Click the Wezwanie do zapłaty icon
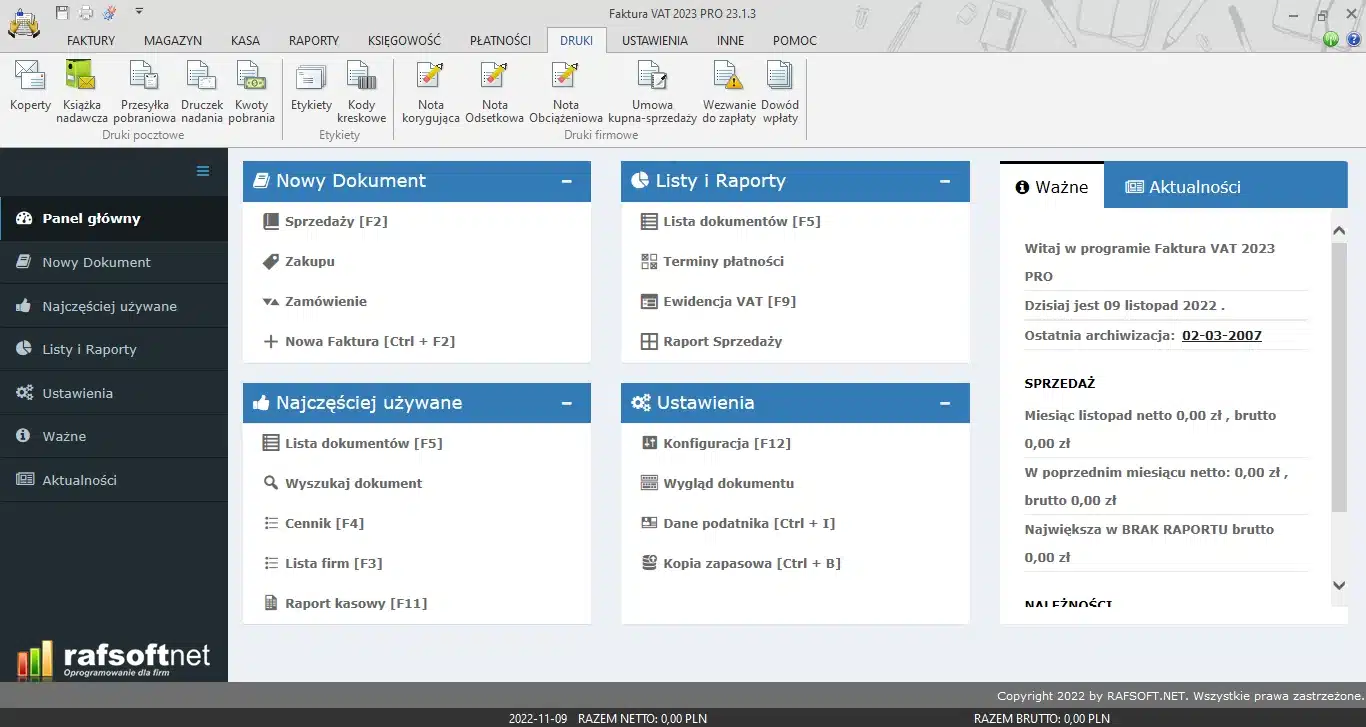Image resolution: width=1366 pixels, height=727 pixels. 729,90
